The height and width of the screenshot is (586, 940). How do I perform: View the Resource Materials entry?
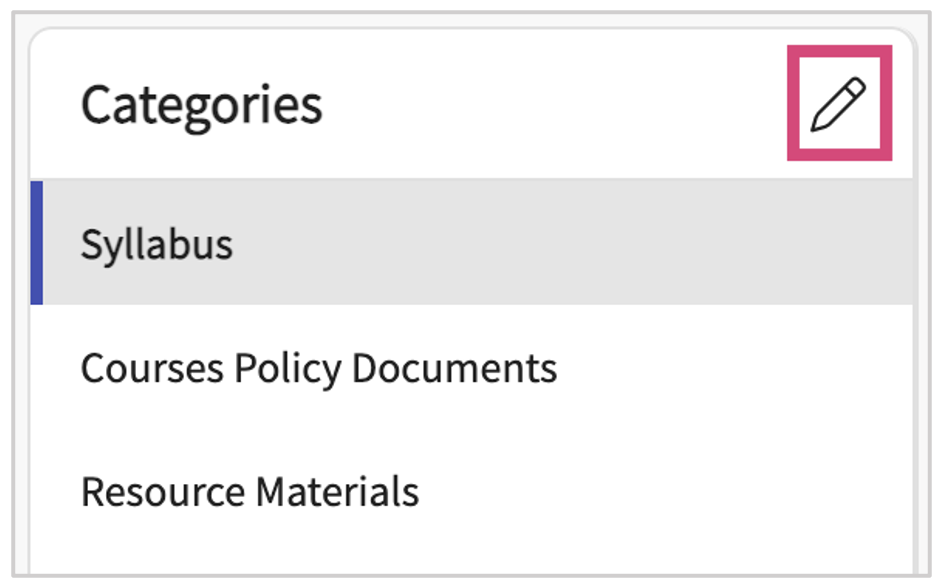[x=249, y=492]
